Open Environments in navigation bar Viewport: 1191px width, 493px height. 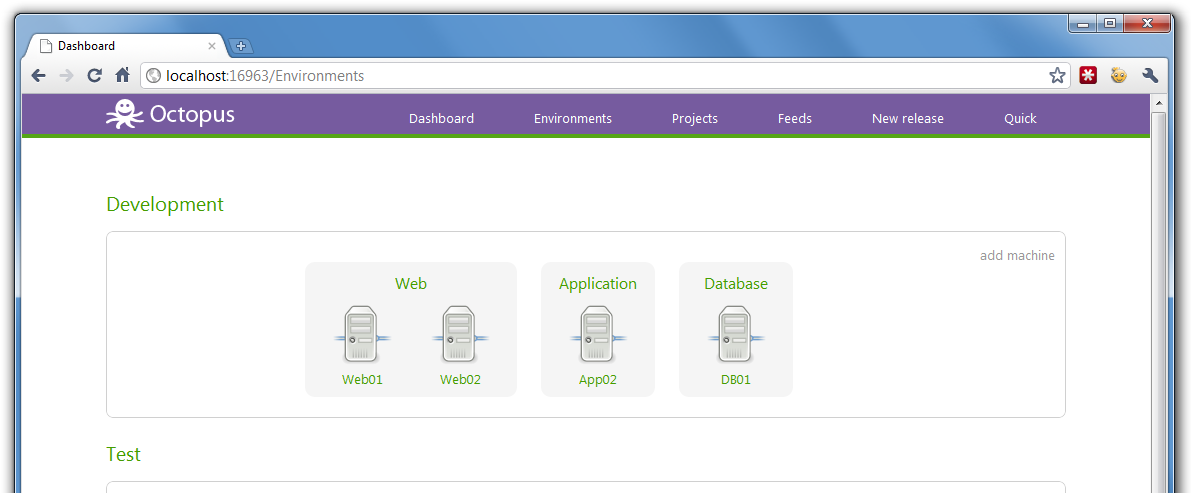tap(573, 119)
